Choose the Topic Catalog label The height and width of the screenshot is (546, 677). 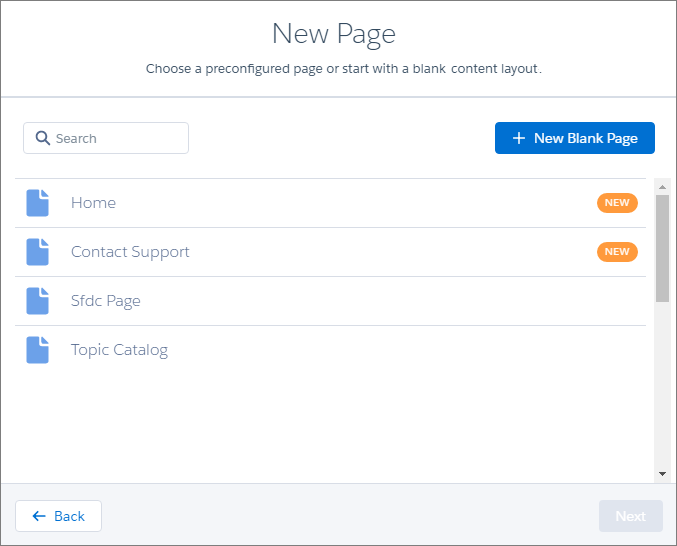[119, 350]
